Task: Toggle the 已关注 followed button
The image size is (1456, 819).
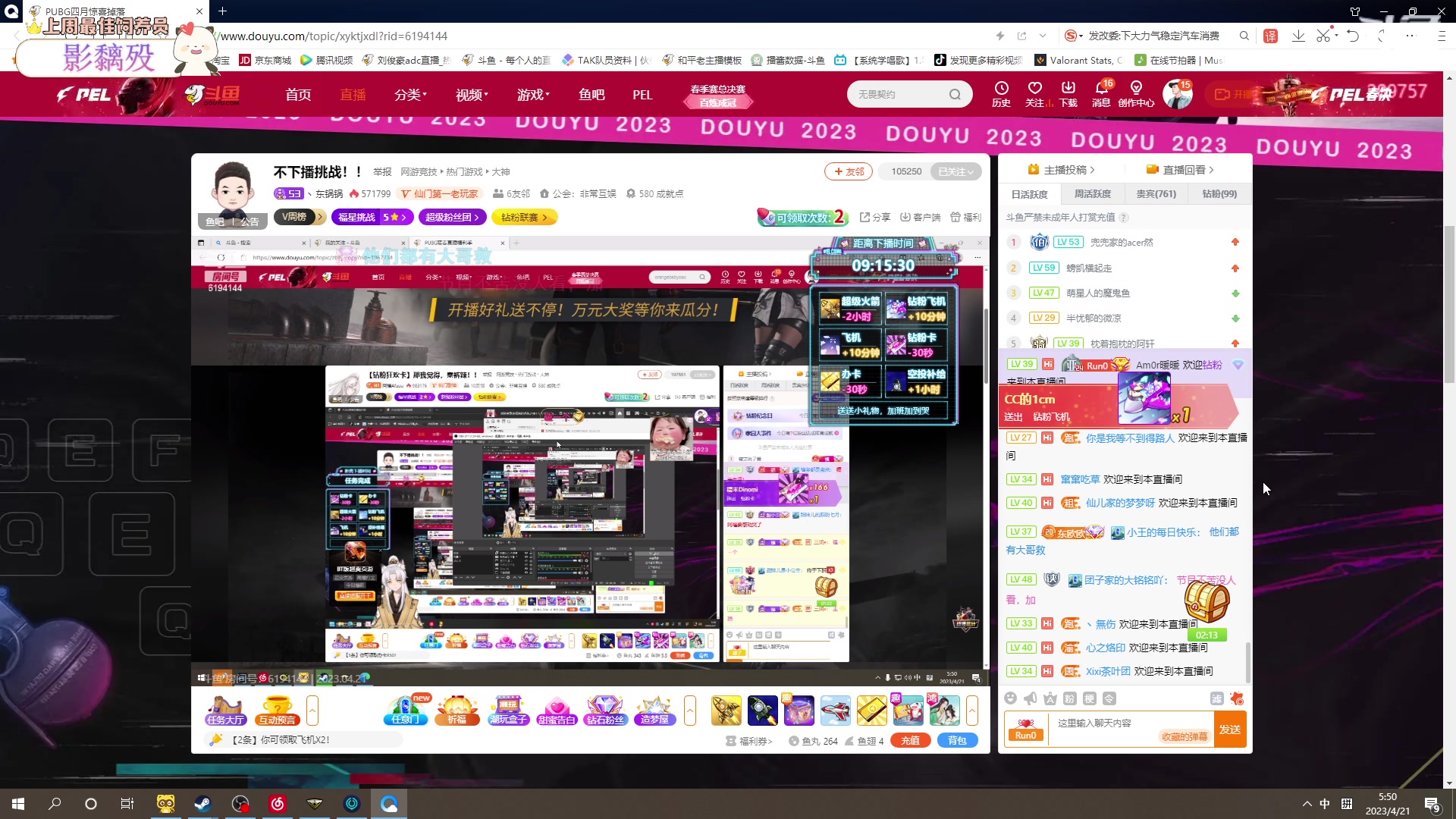Action: 955,171
